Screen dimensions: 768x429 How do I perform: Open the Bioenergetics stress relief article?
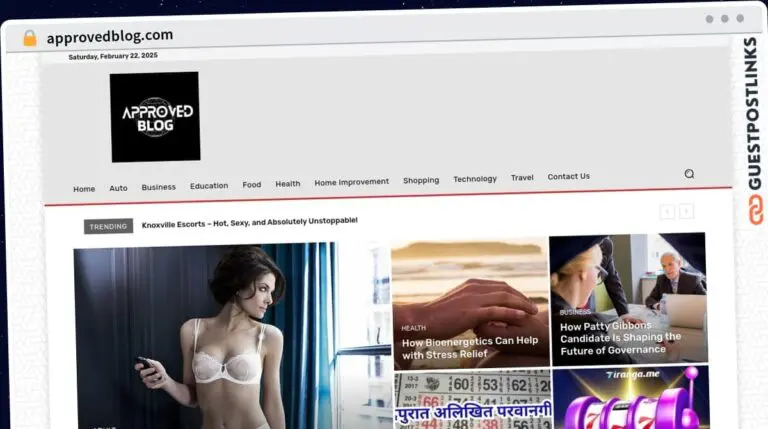click(469, 348)
